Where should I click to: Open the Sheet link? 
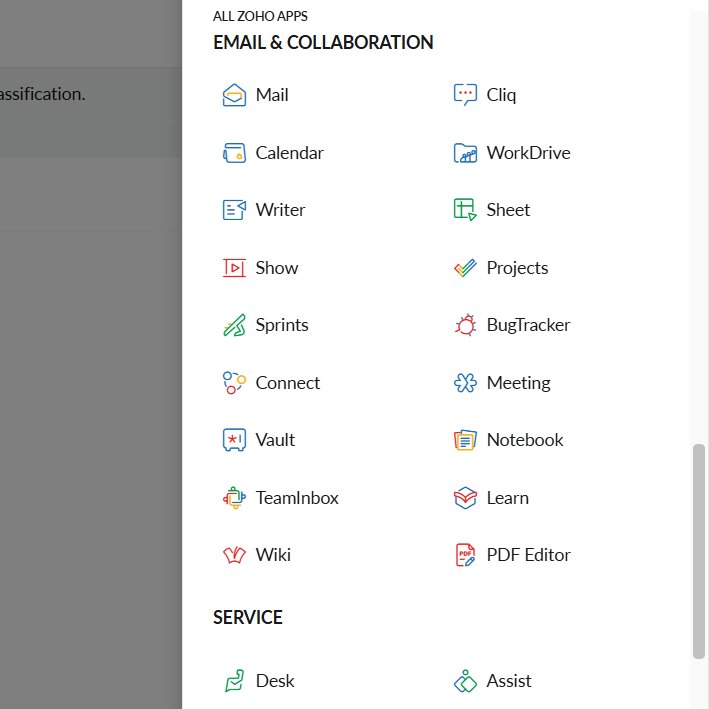508,210
